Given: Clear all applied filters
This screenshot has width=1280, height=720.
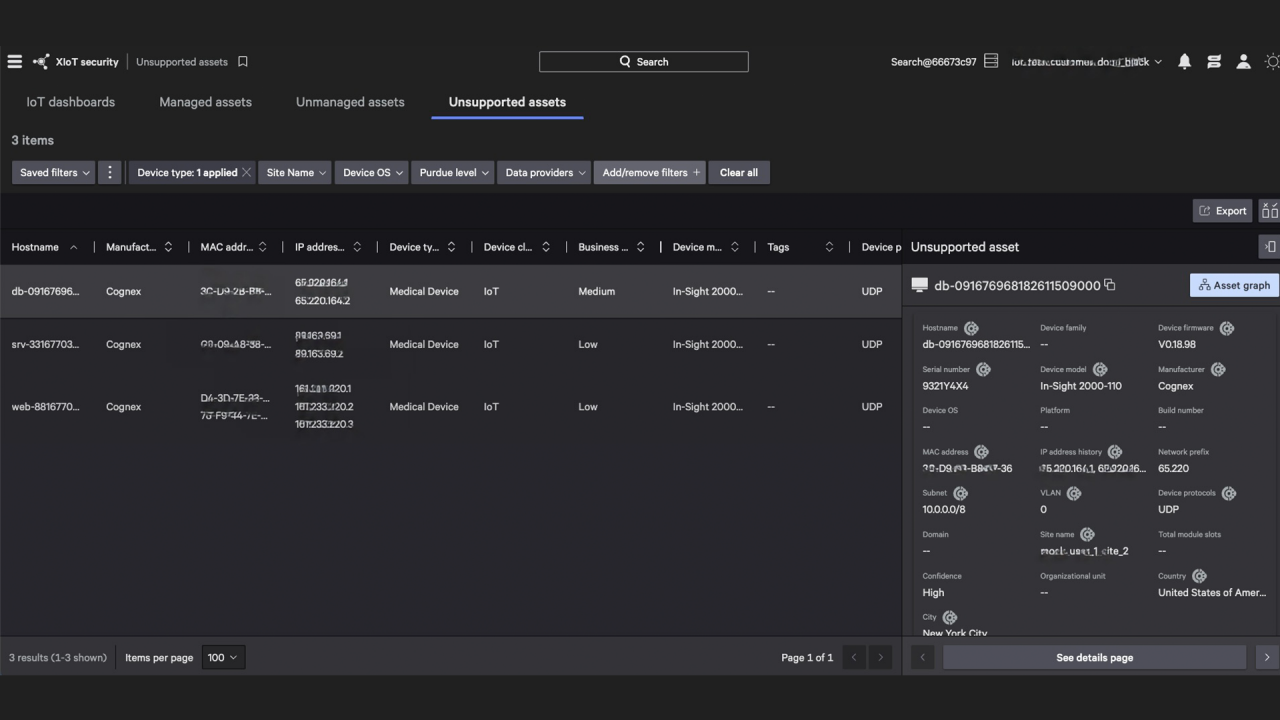Looking at the screenshot, I should coord(739,172).
